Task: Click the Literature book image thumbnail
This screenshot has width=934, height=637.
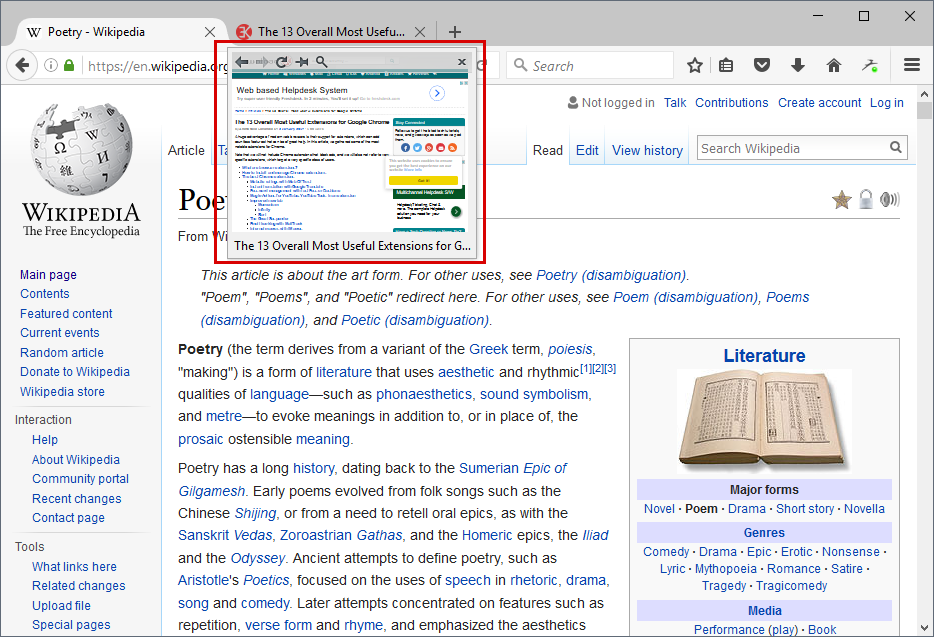Action: point(764,421)
